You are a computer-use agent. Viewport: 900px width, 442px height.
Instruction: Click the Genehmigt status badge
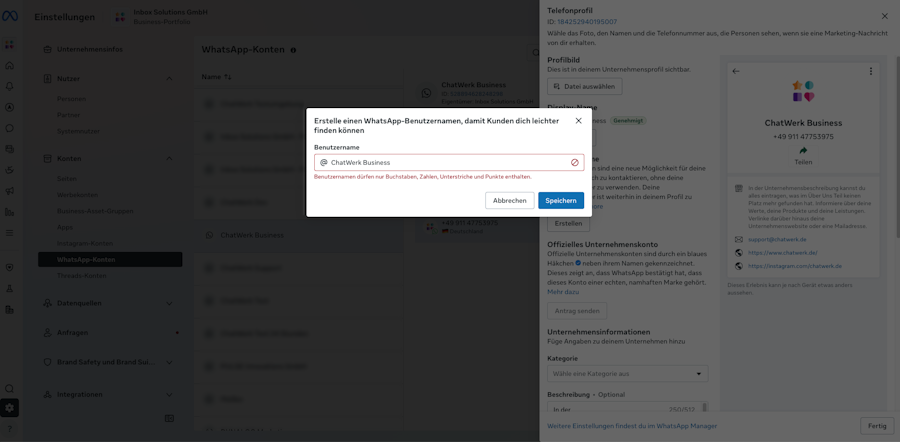629,121
